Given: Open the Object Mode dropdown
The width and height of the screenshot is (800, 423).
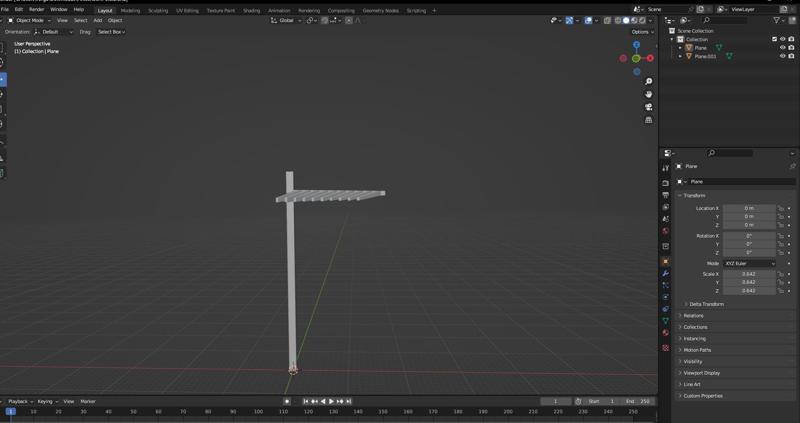Looking at the screenshot, I should pos(29,20).
